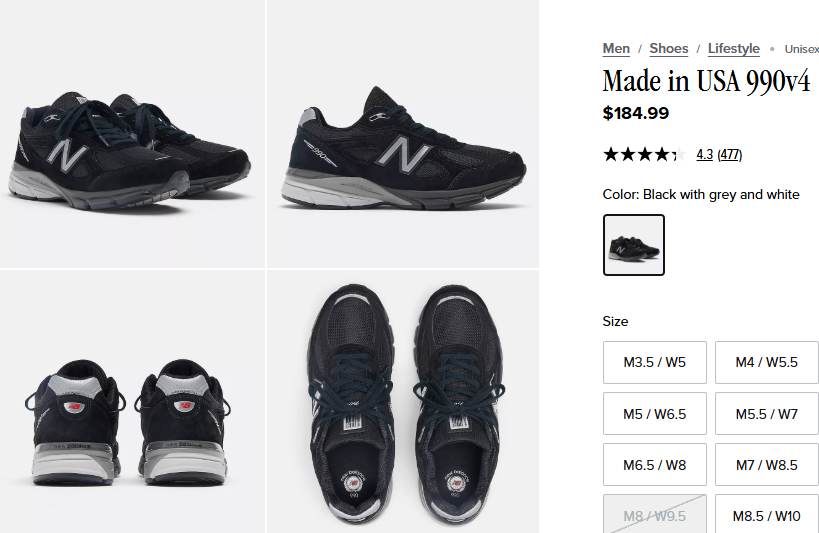Choose size M5.5 / W7
Image resolution: width=819 pixels, height=533 pixels.
(x=766, y=413)
